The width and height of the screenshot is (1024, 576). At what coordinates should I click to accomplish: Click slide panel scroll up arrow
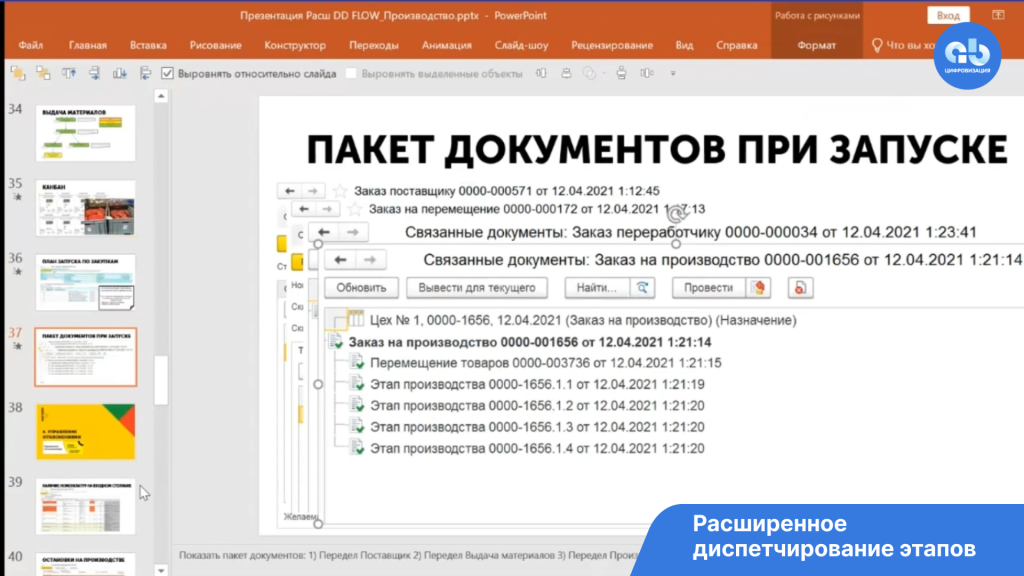[161, 96]
